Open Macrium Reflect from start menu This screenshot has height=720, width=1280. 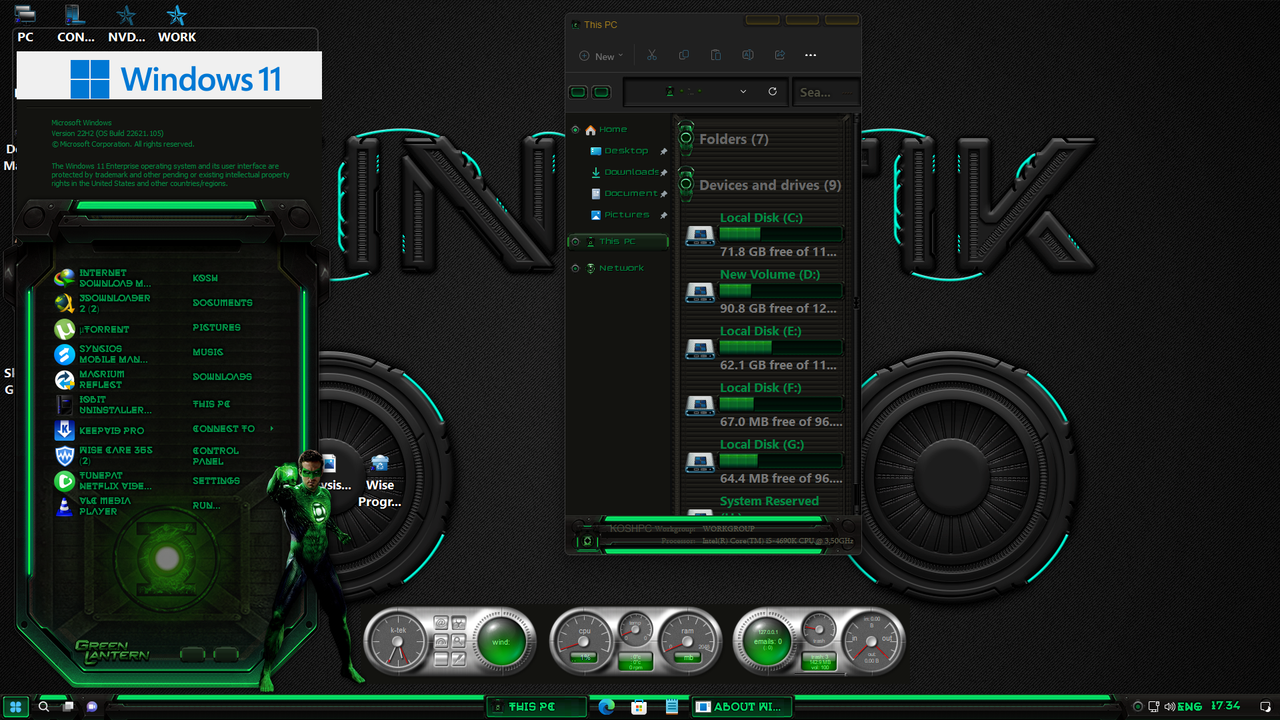pos(90,380)
